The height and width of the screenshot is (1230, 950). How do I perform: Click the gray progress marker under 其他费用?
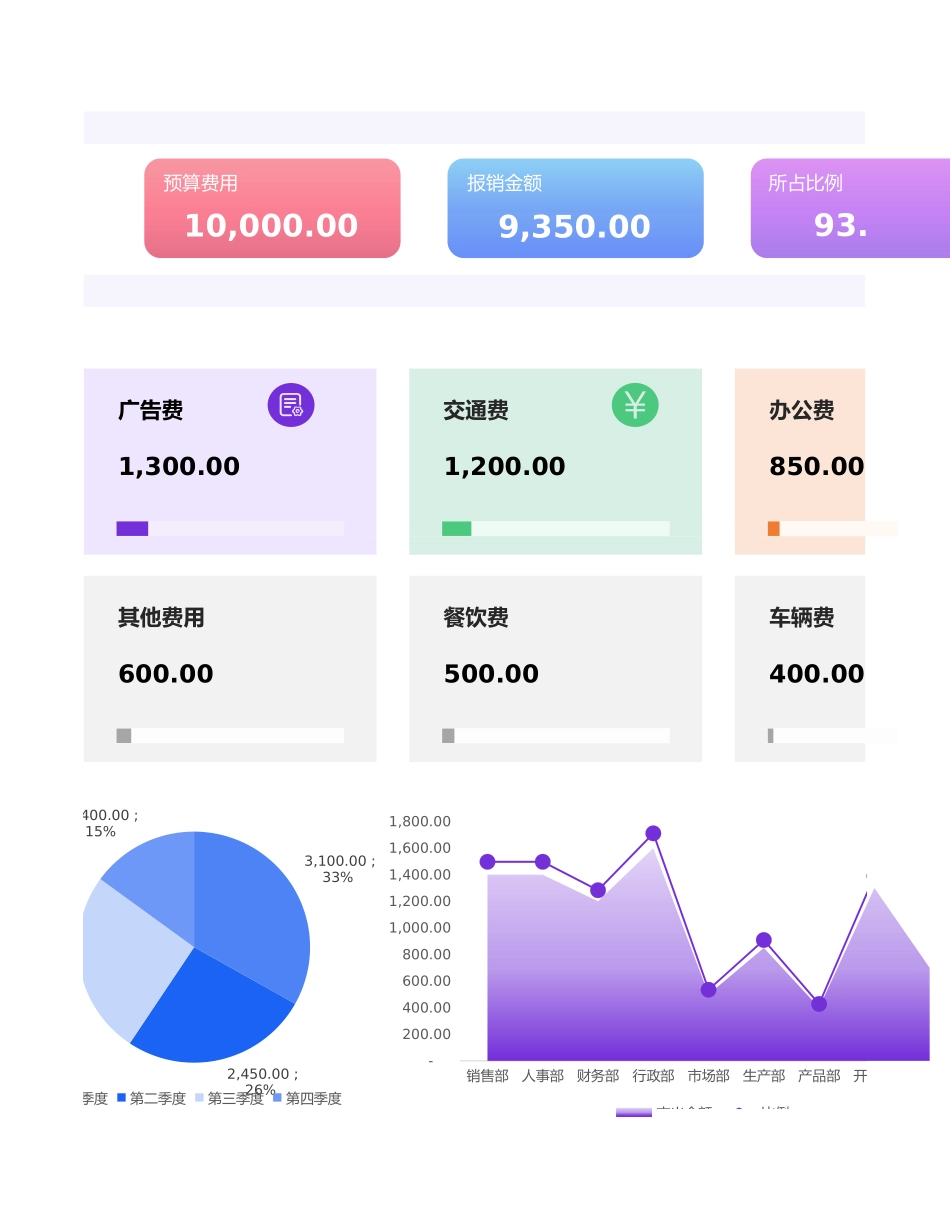click(x=124, y=735)
